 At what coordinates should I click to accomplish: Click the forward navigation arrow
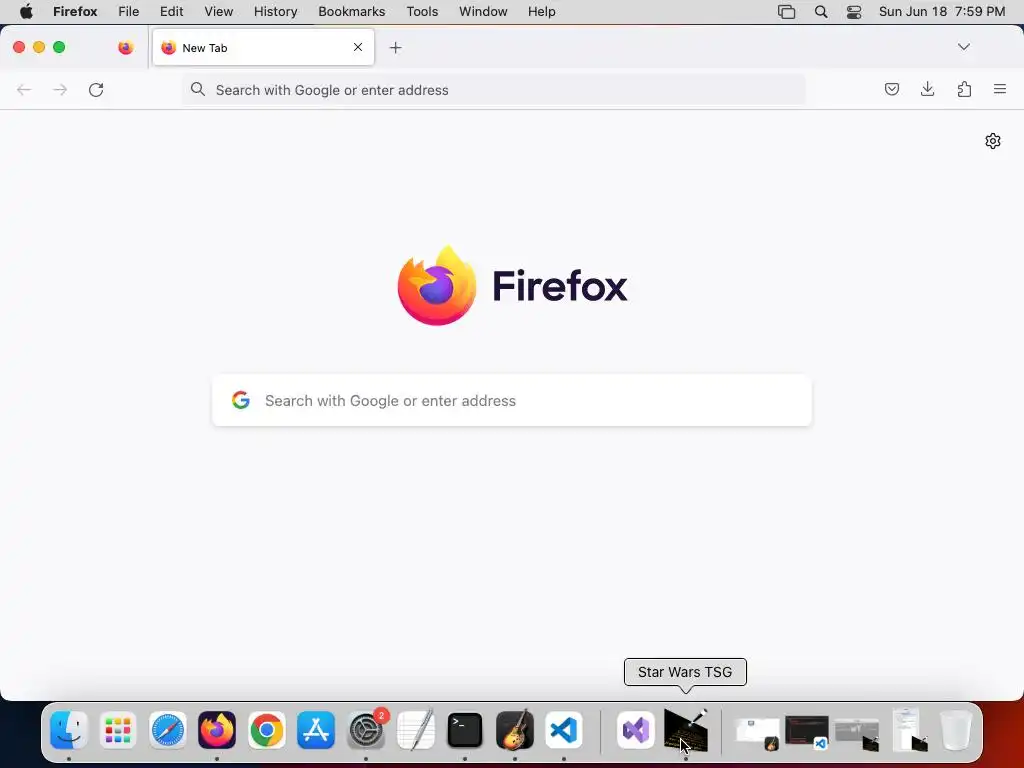[60, 89]
